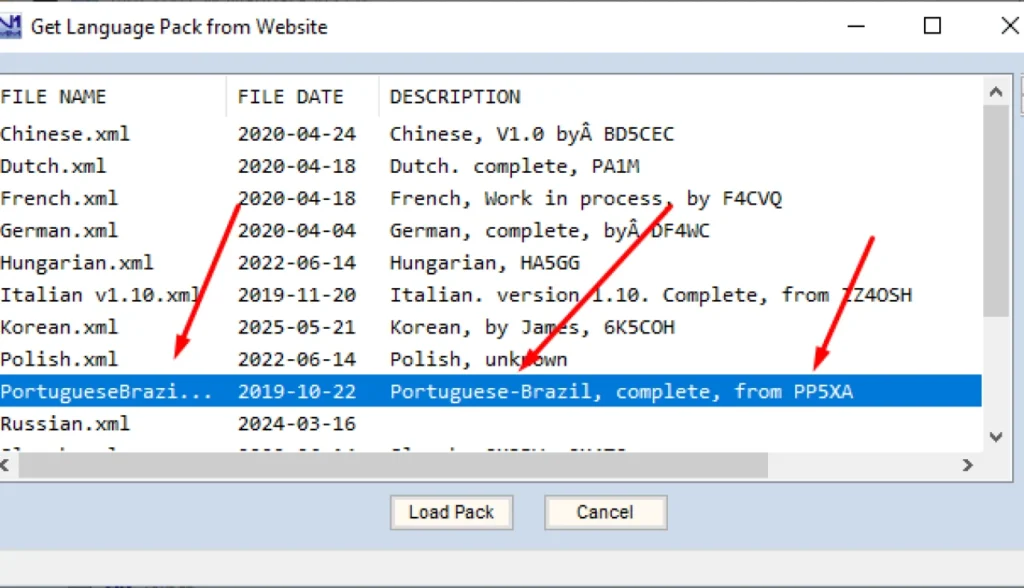Click the FILE DATE column header
Viewport: 1024px width, 588px height.
[291, 97]
